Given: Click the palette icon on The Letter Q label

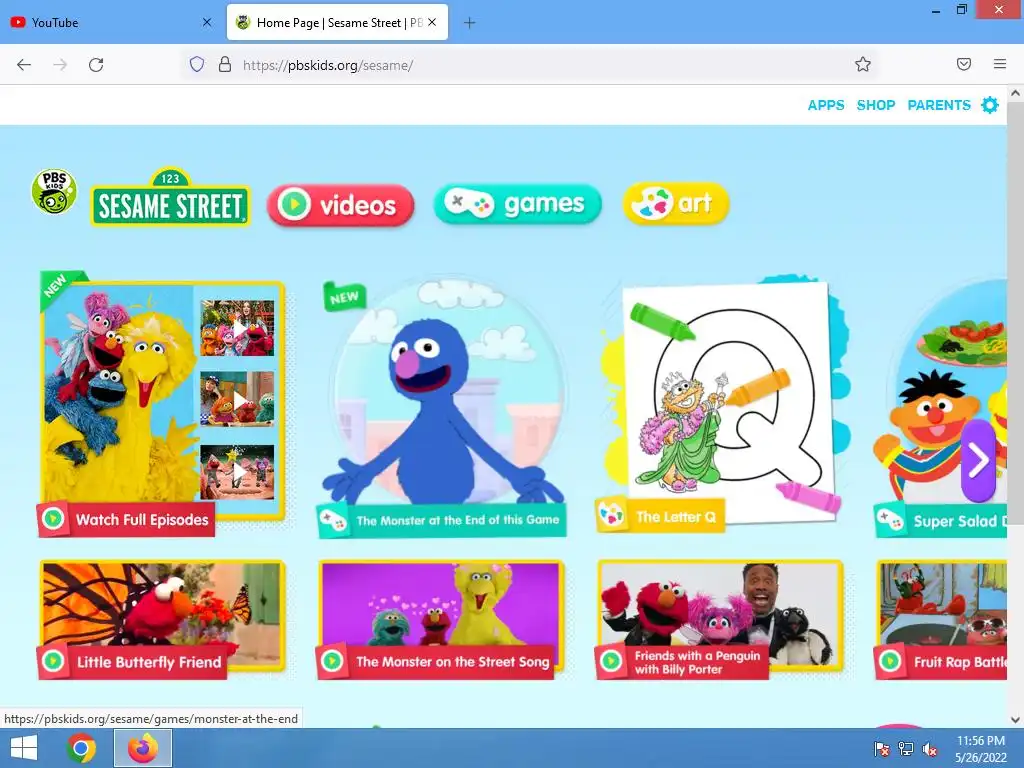Looking at the screenshot, I should coord(612,516).
